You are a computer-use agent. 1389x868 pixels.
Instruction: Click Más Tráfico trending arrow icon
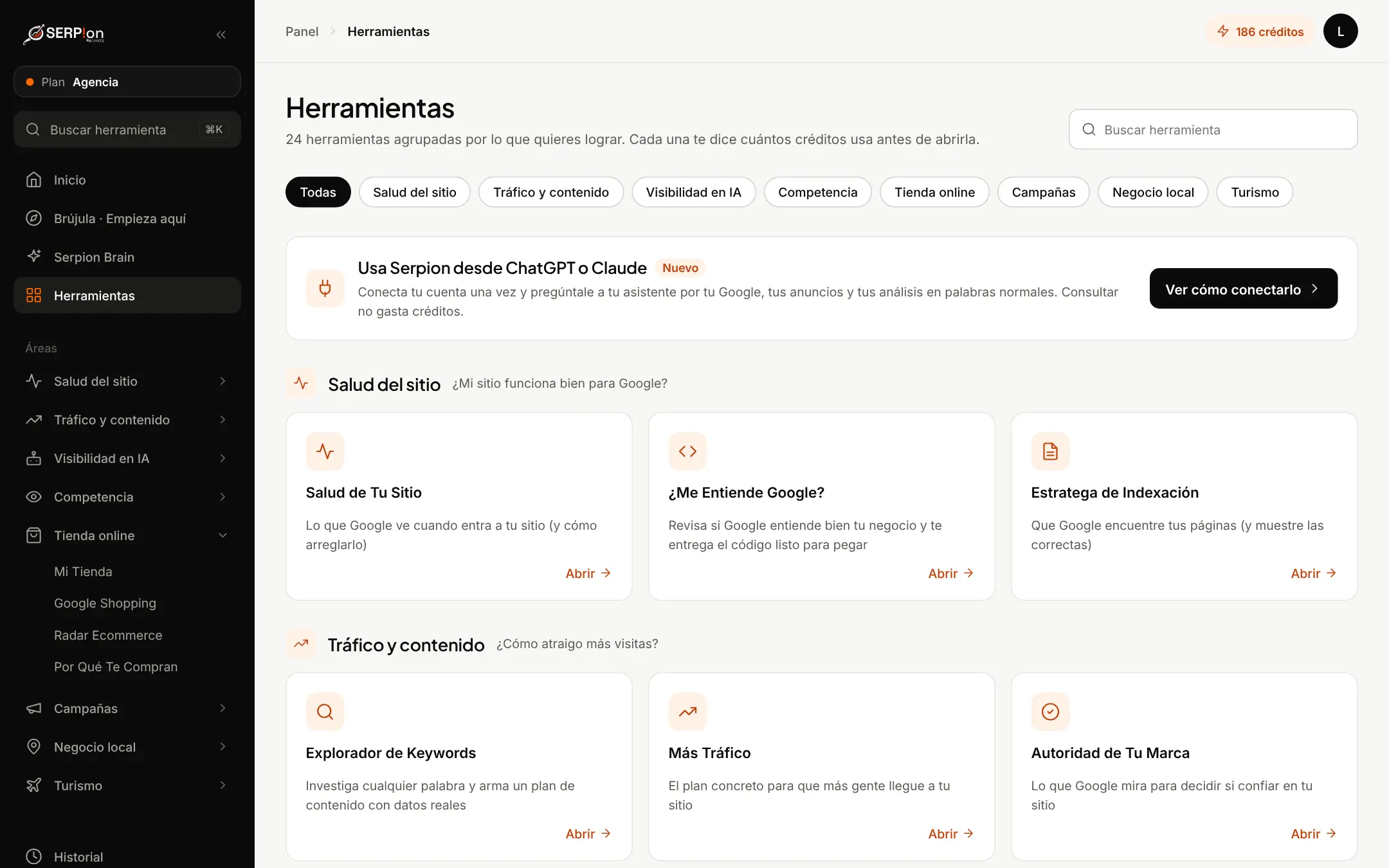pos(687,712)
